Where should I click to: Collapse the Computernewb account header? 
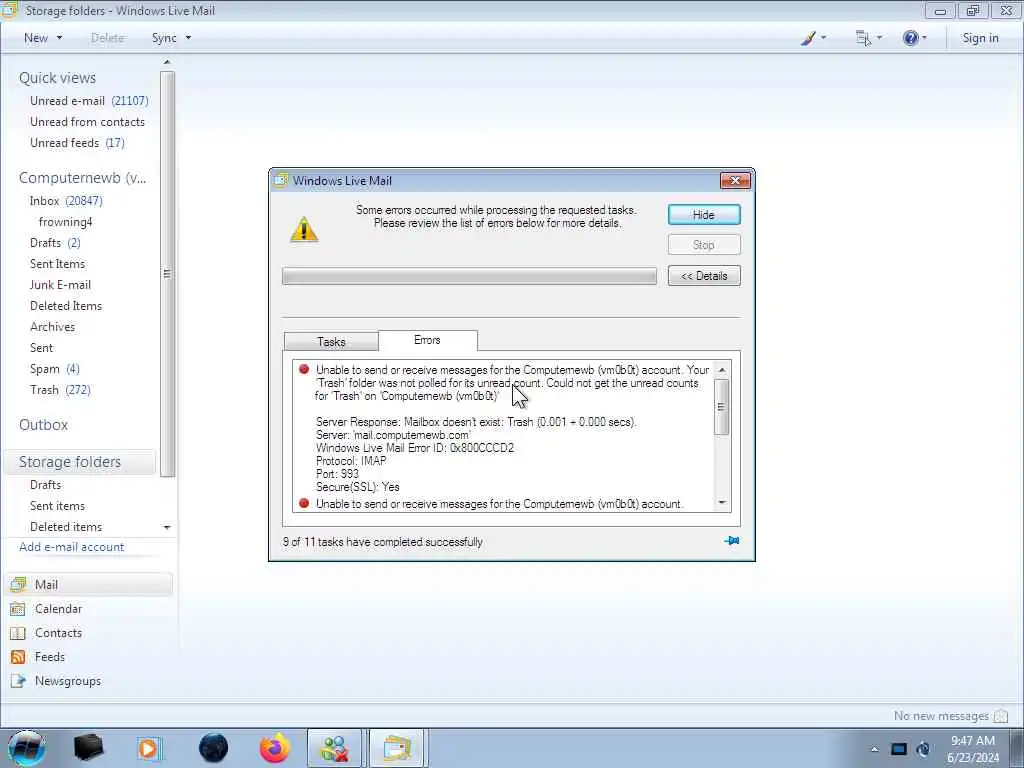82,178
